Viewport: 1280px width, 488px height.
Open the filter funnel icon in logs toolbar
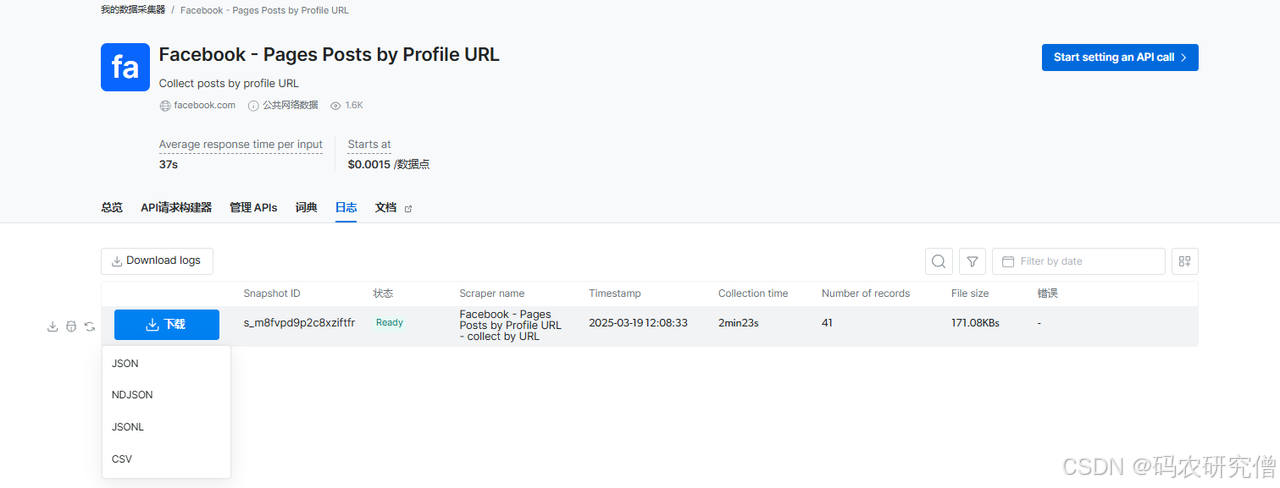pyautogui.click(x=973, y=261)
